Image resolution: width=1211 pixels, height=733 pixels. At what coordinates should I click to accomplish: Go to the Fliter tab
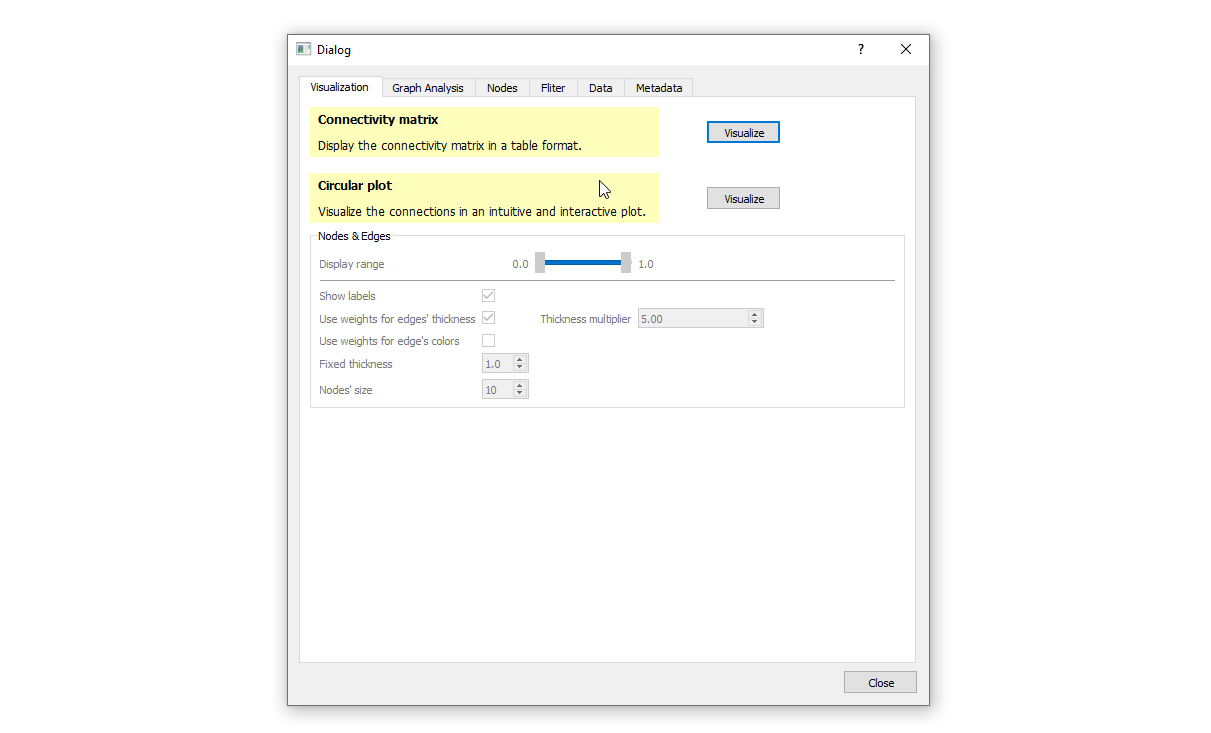pyautogui.click(x=553, y=88)
